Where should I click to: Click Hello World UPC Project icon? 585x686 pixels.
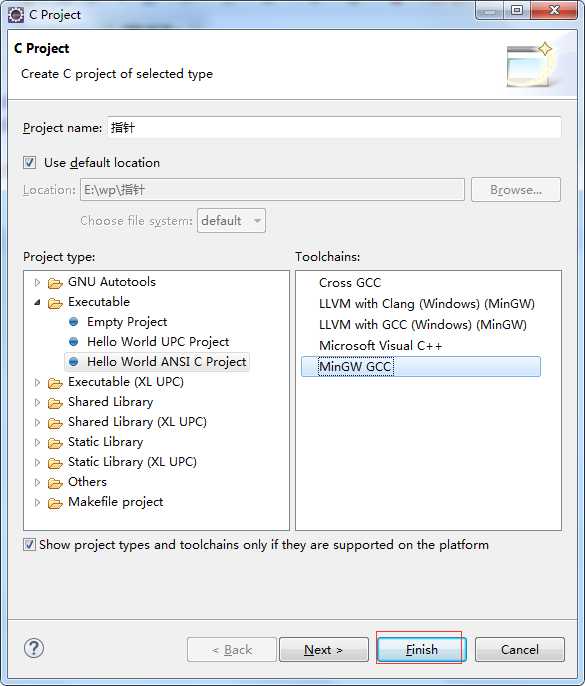click(74, 342)
